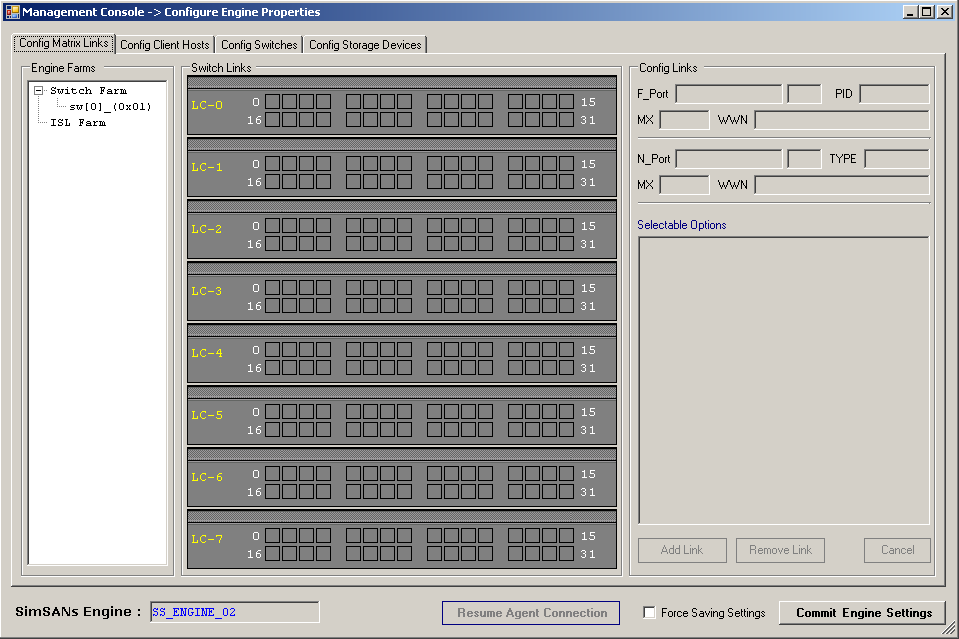The width and height of the screenshot is (959, 639).
Task: Select port 15 on line card LC-7
Action: 566,536
